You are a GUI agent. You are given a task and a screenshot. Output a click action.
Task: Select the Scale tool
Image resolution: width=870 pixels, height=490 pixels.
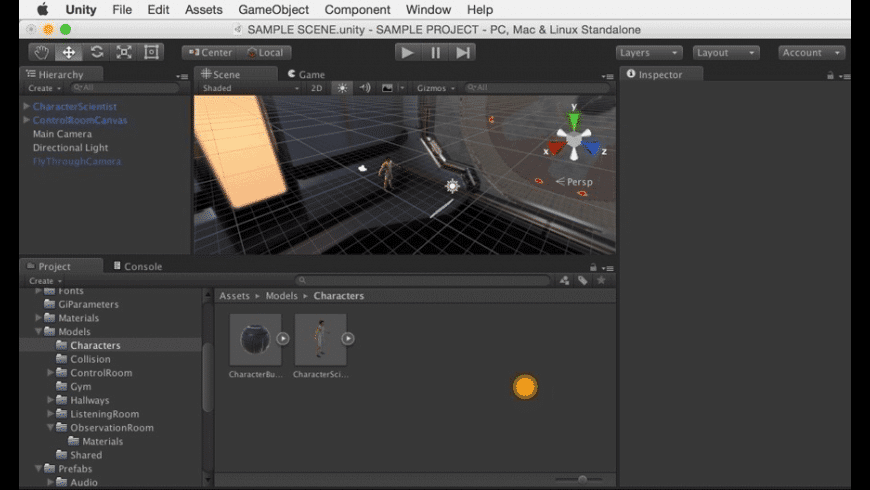click(x=124, y=52)
